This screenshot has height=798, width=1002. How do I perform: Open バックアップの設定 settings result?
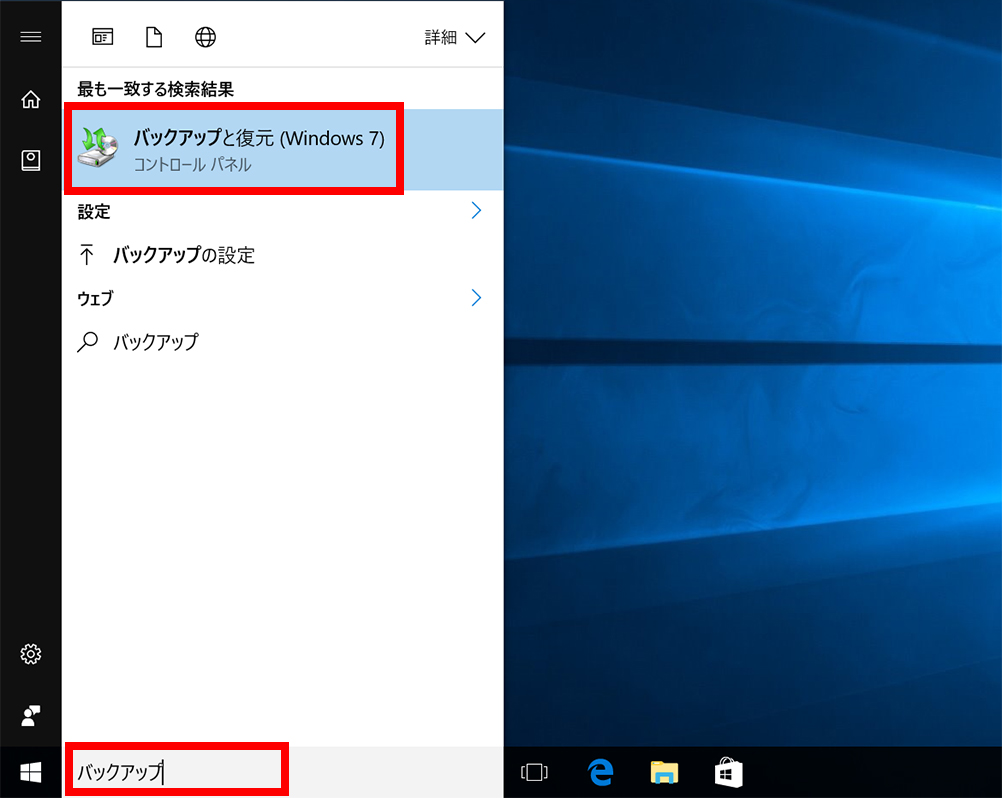[x=283, y=255]
